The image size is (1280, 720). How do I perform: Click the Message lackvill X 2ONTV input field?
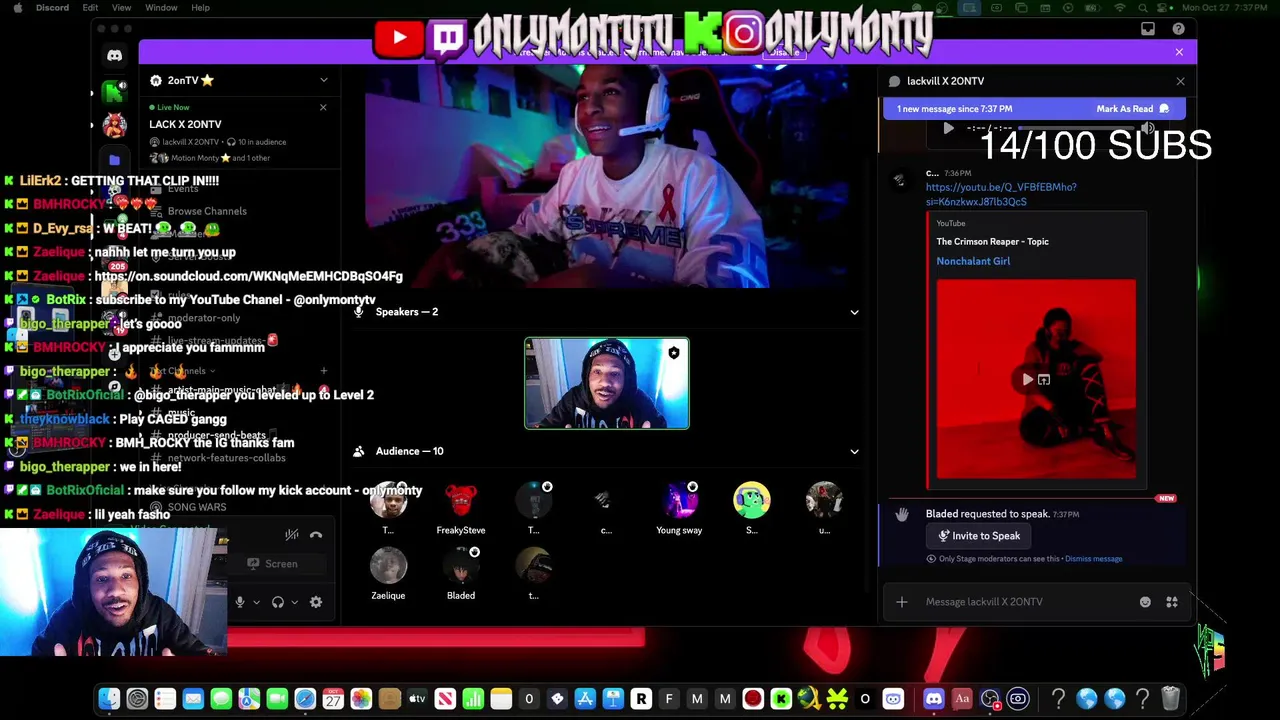1028,602
